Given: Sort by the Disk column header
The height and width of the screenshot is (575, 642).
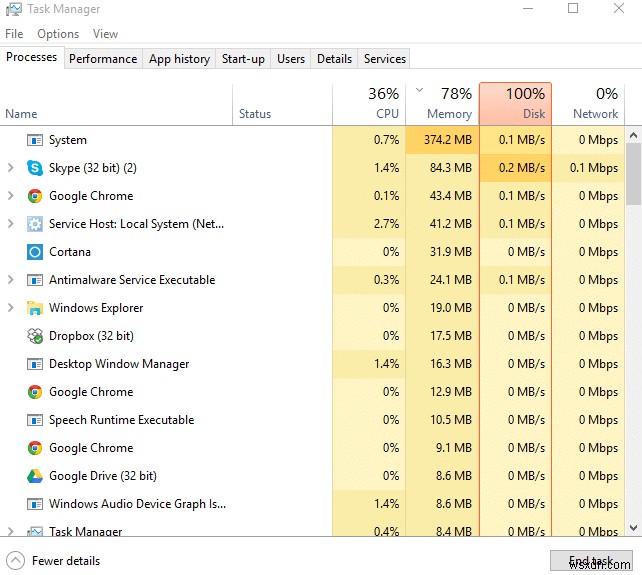Looking at the screenshot, I should tap(515, 104).
